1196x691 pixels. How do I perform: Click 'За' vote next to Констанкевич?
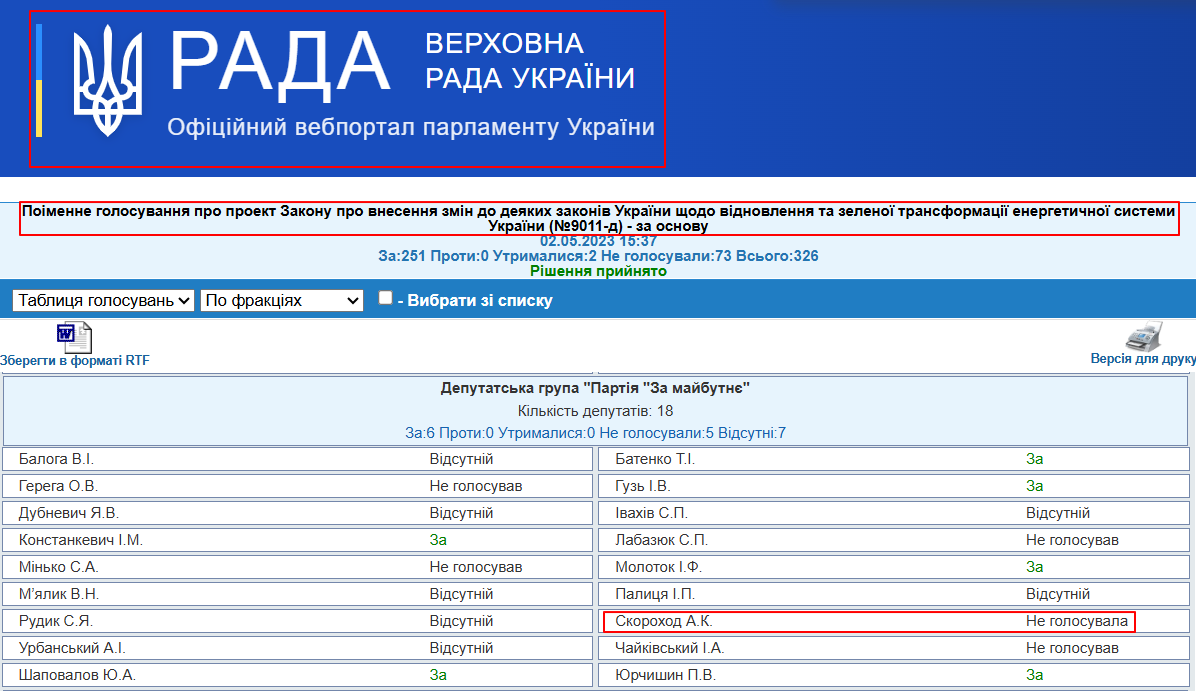tap(438, 540)
